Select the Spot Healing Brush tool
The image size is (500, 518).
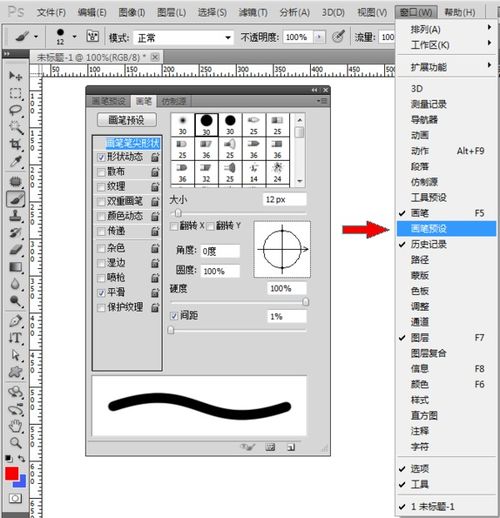click(x=15, y=181)
